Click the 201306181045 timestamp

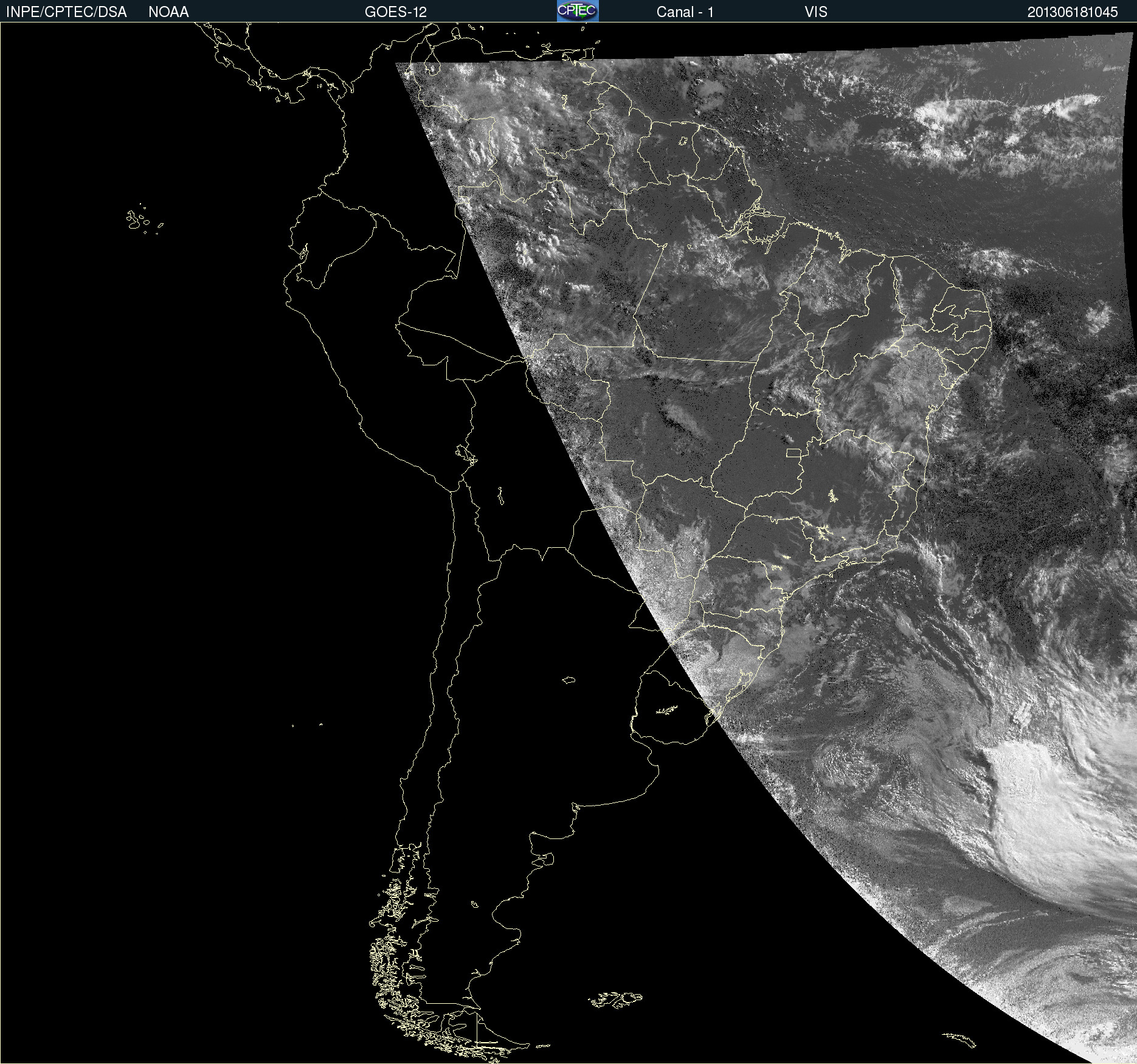1073,12
